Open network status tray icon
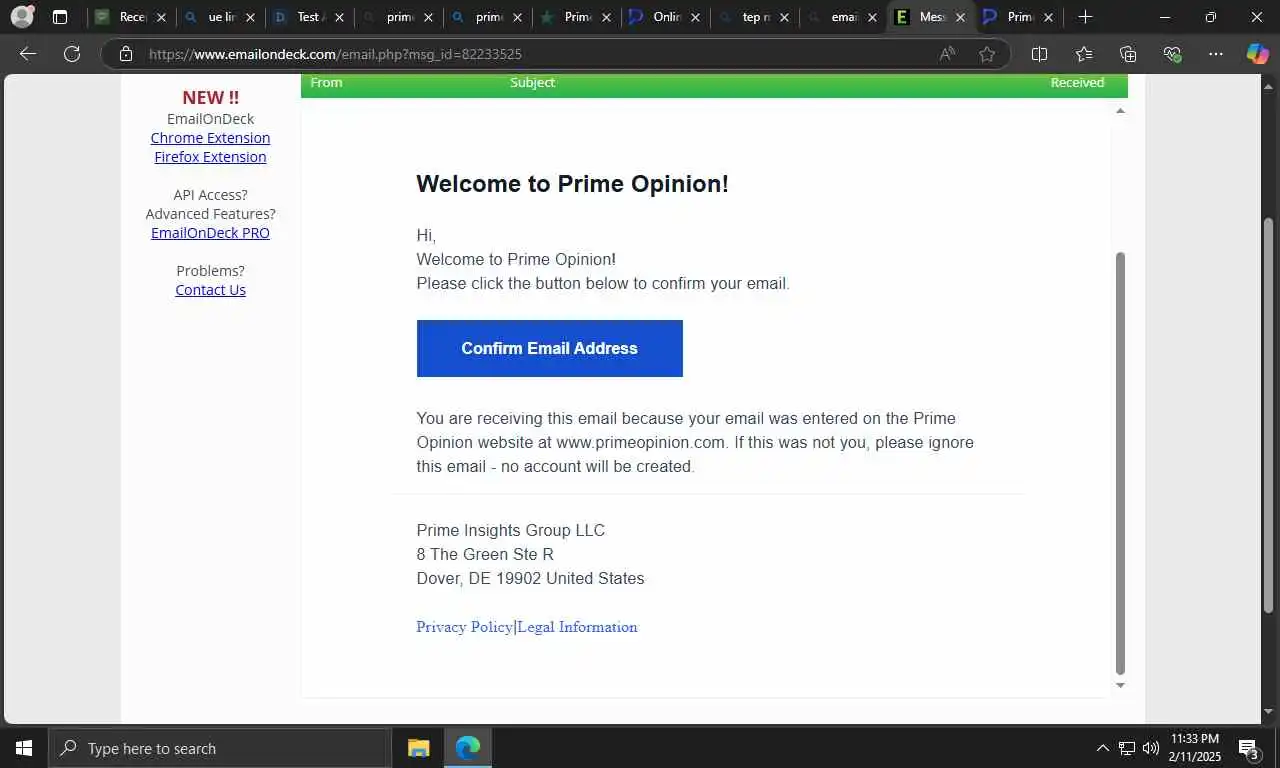This screenshot has height=768, width=1280. [x=1127, y=748]
